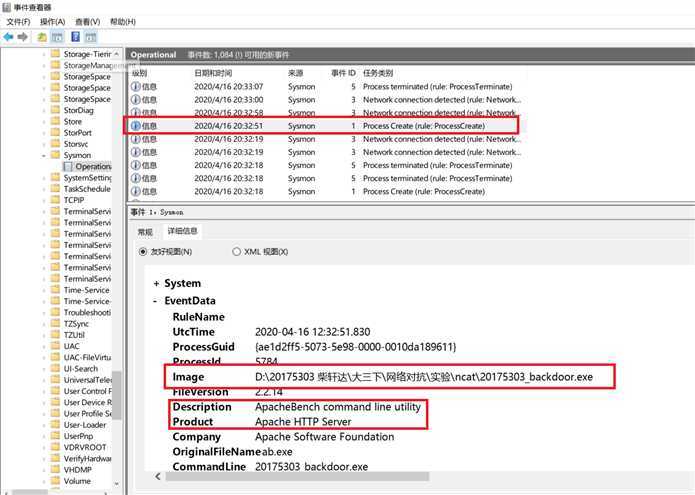The width and height of the screenshot is (695, 495).
Task: Open the 帮助(H) menu
Action: pos(123,22)
